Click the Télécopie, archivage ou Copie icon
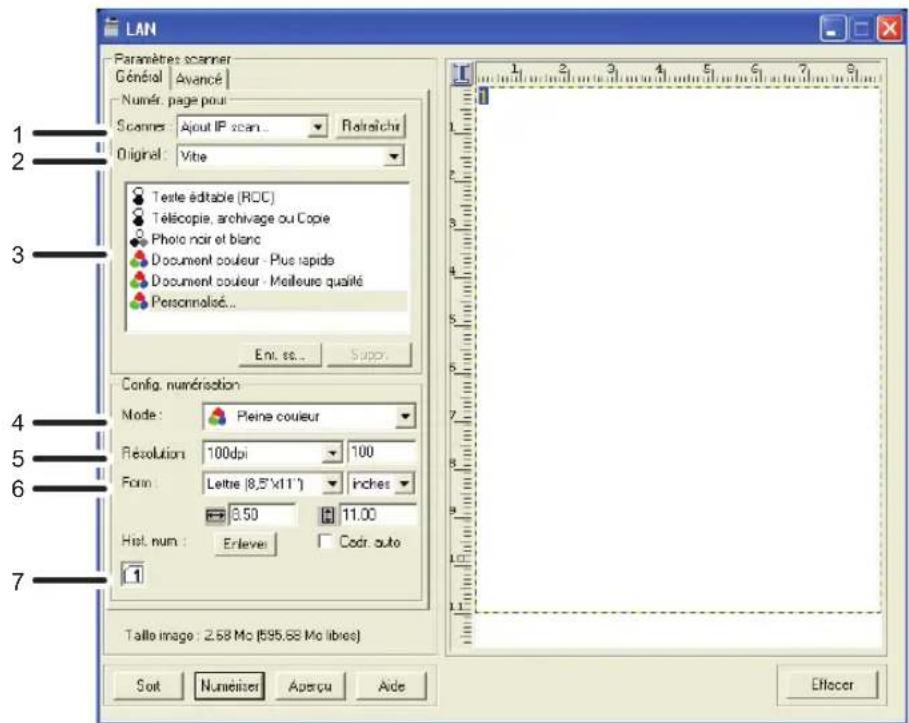 point(138,217)
